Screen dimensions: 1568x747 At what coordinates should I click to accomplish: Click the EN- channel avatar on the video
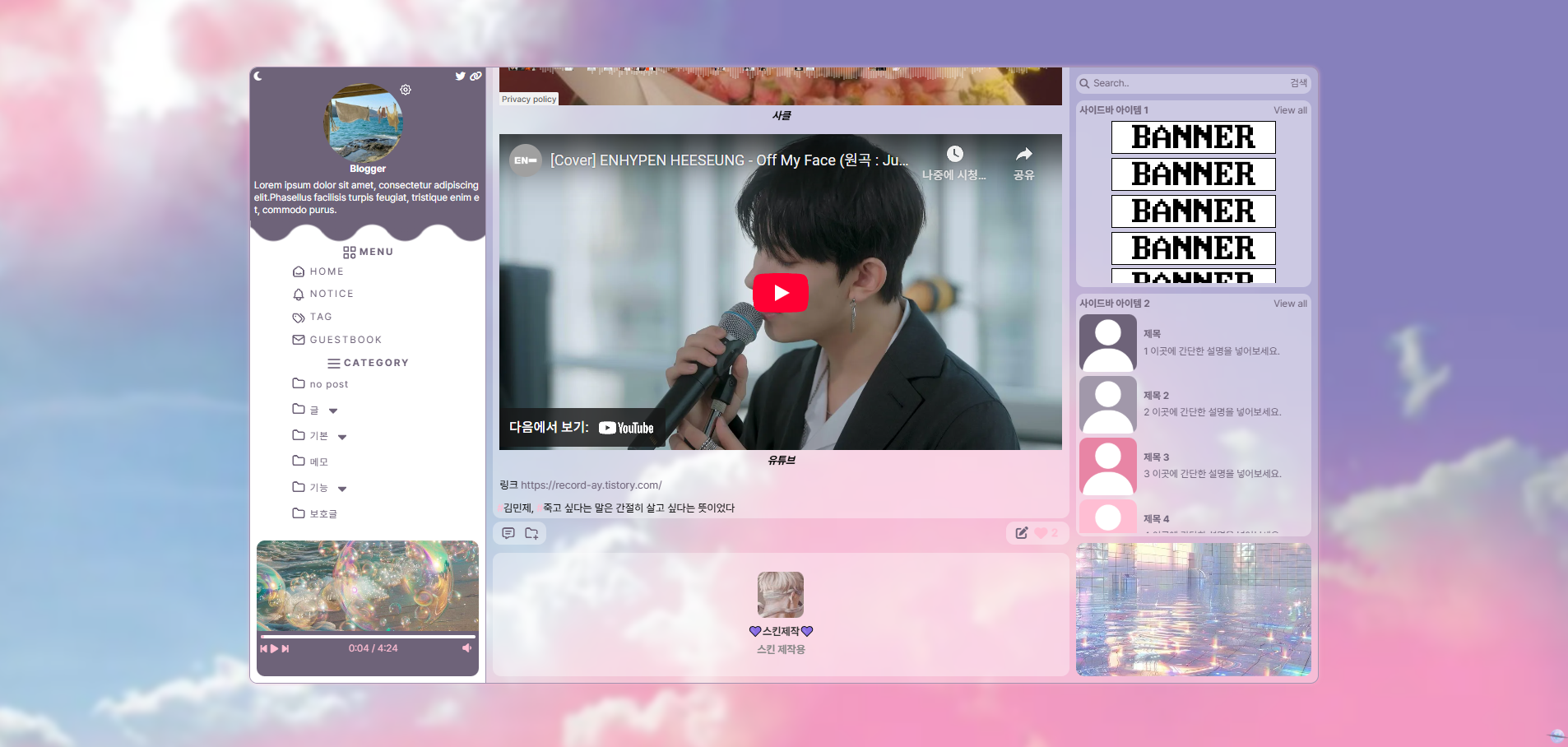click(526, 160)
